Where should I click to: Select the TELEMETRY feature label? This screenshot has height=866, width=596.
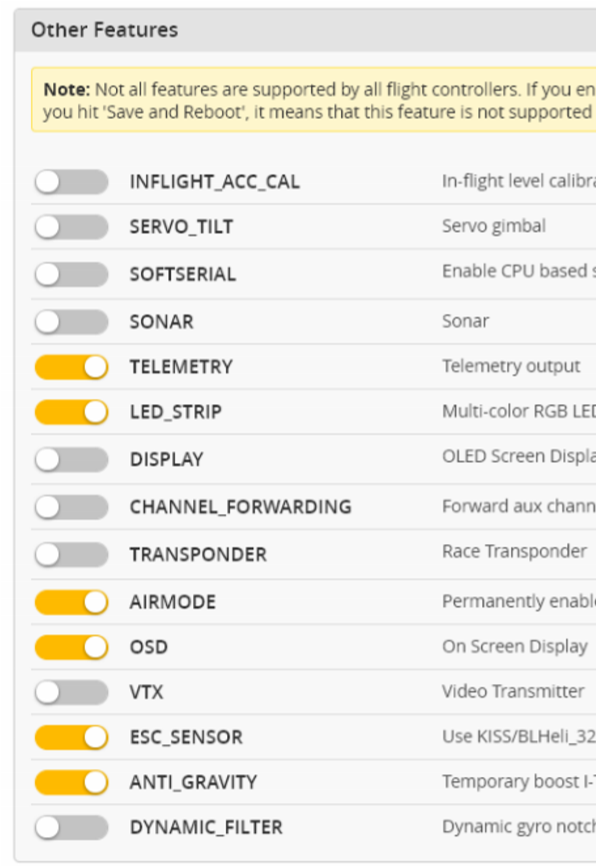181,367
